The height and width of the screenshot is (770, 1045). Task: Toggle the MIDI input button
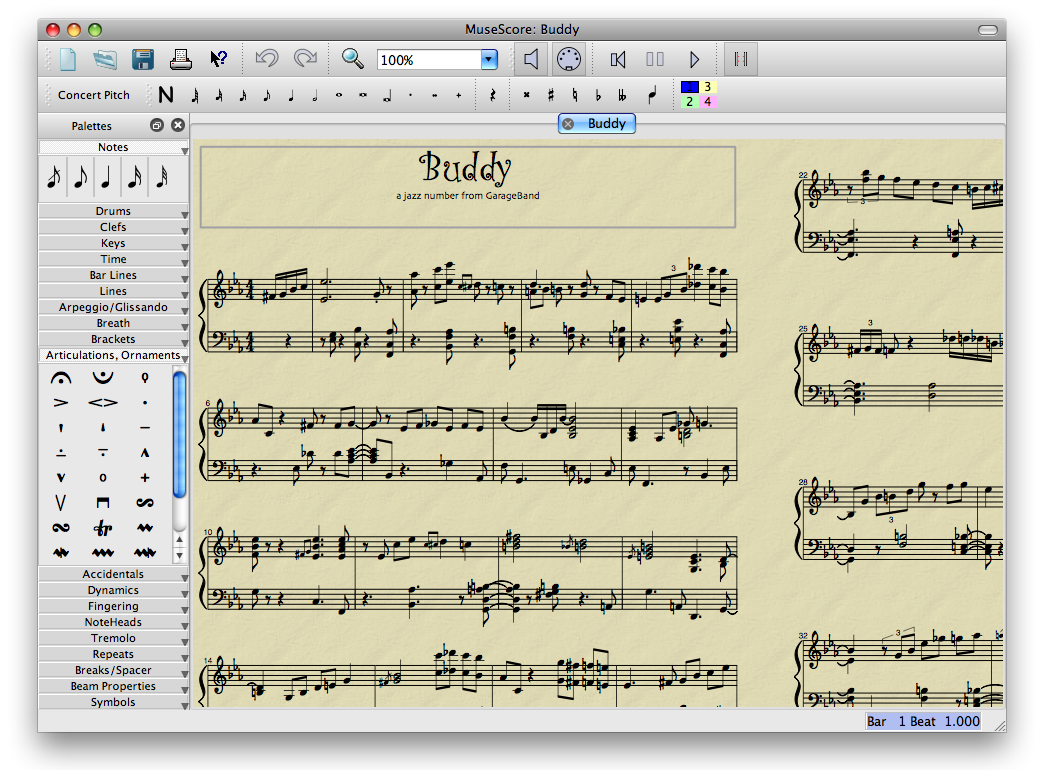[568, 60]
